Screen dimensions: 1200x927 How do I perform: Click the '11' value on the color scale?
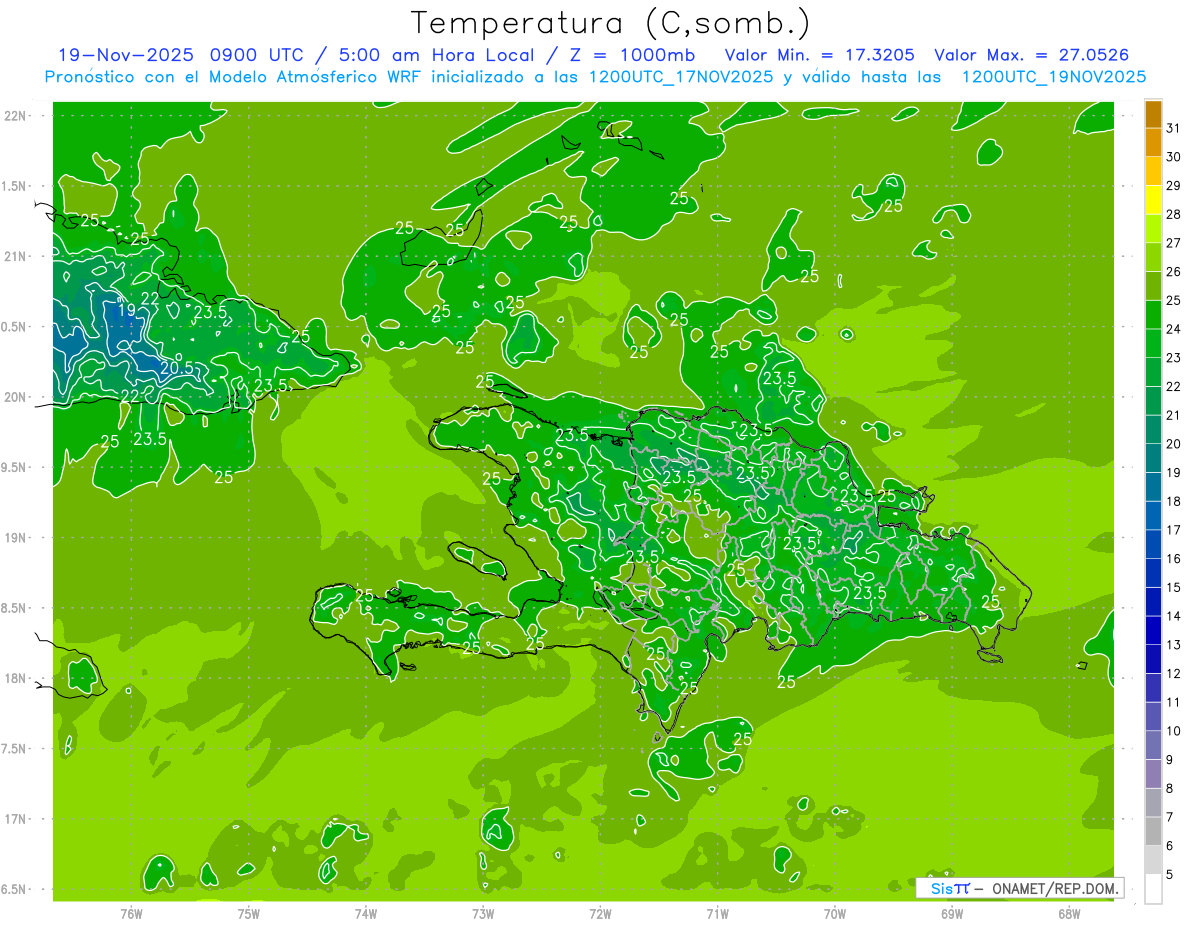(1174, 702)
